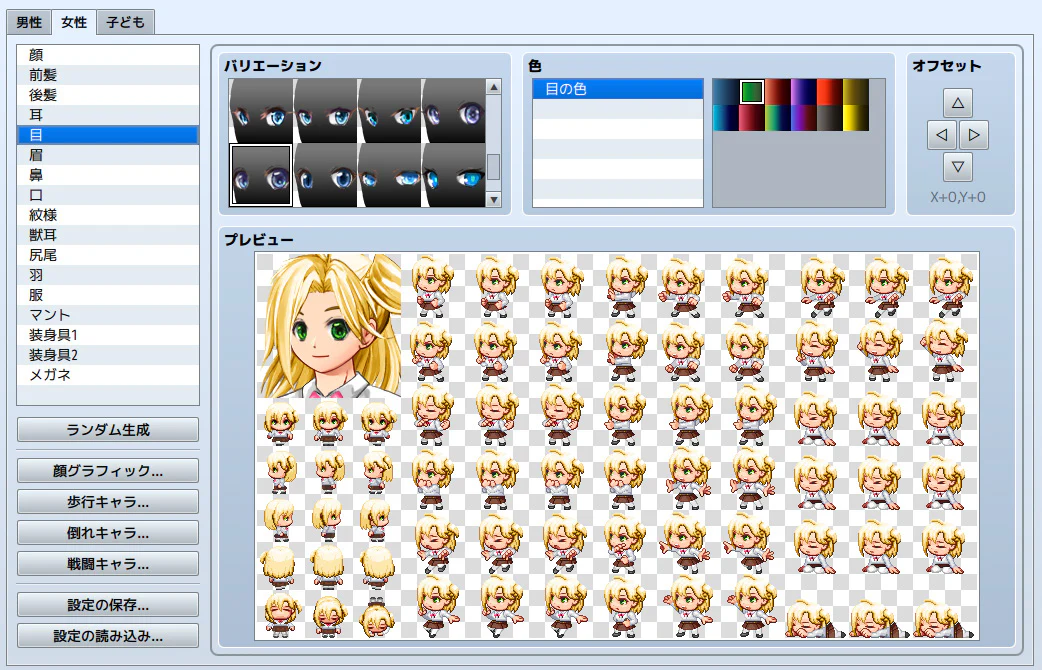This screenshot has width=1042, height=670.
Task: Pick the bright yellow swatch in the bottom row
Action: [x=855, y=118]
